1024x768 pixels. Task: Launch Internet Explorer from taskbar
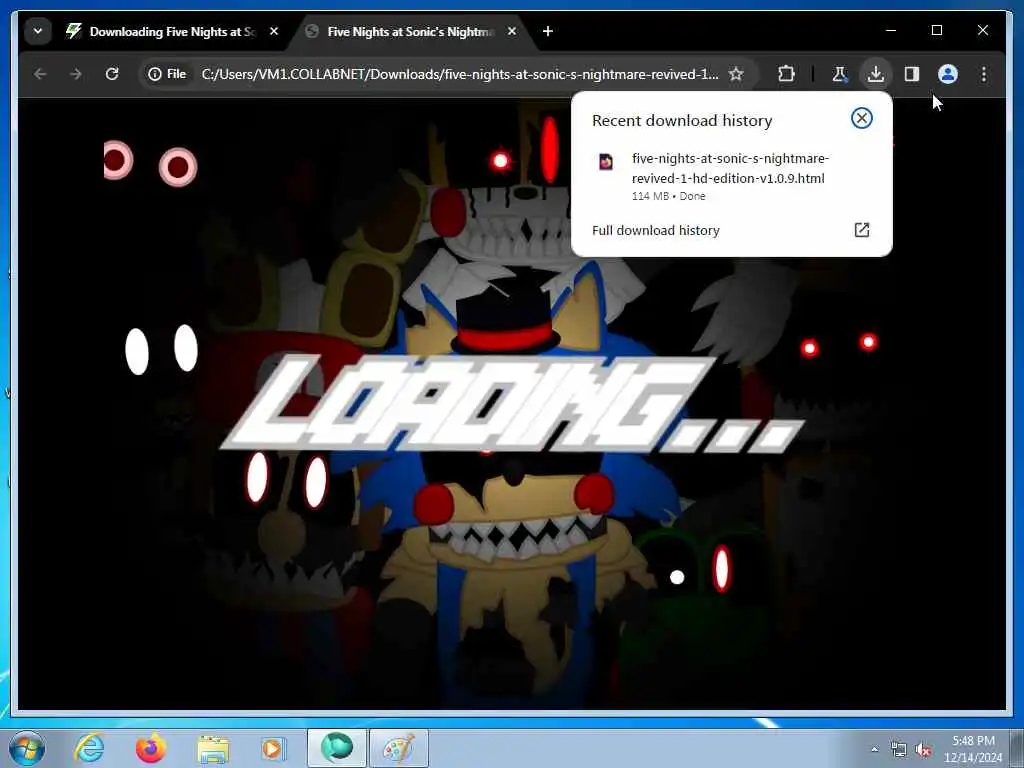89,748
